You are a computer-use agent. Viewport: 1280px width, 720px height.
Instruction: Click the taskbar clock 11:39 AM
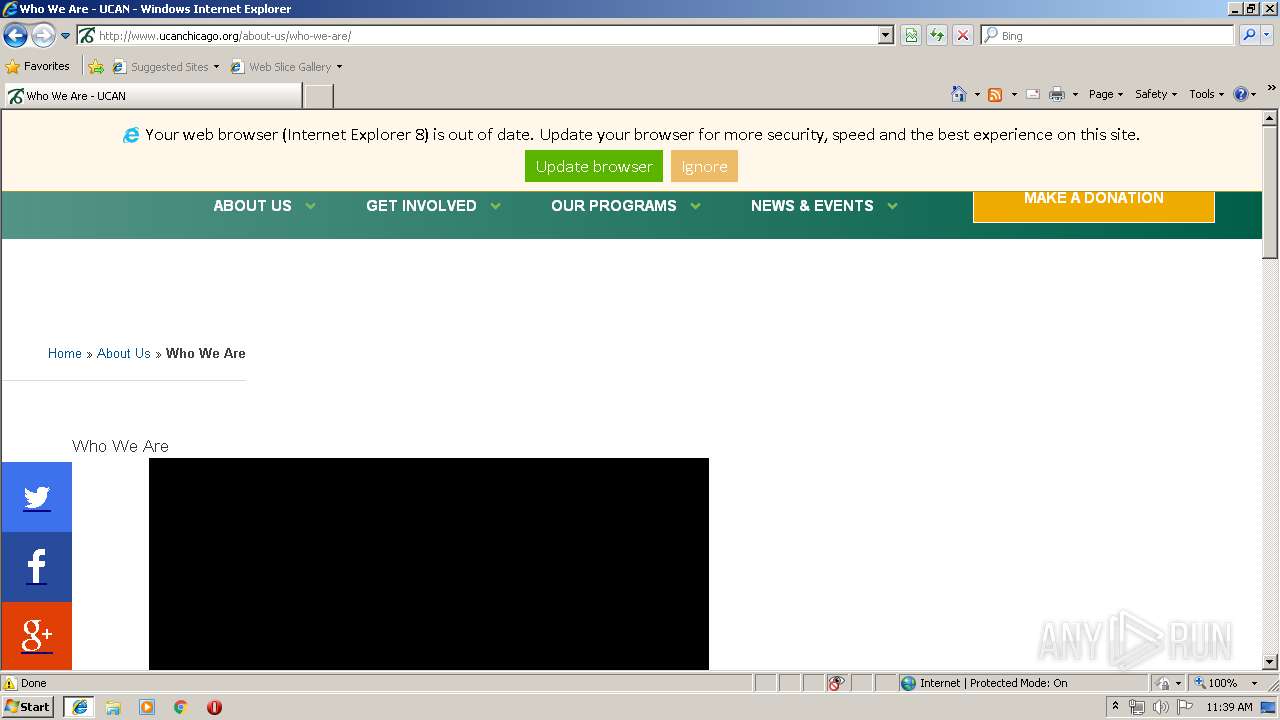(x=1229, y=707)
